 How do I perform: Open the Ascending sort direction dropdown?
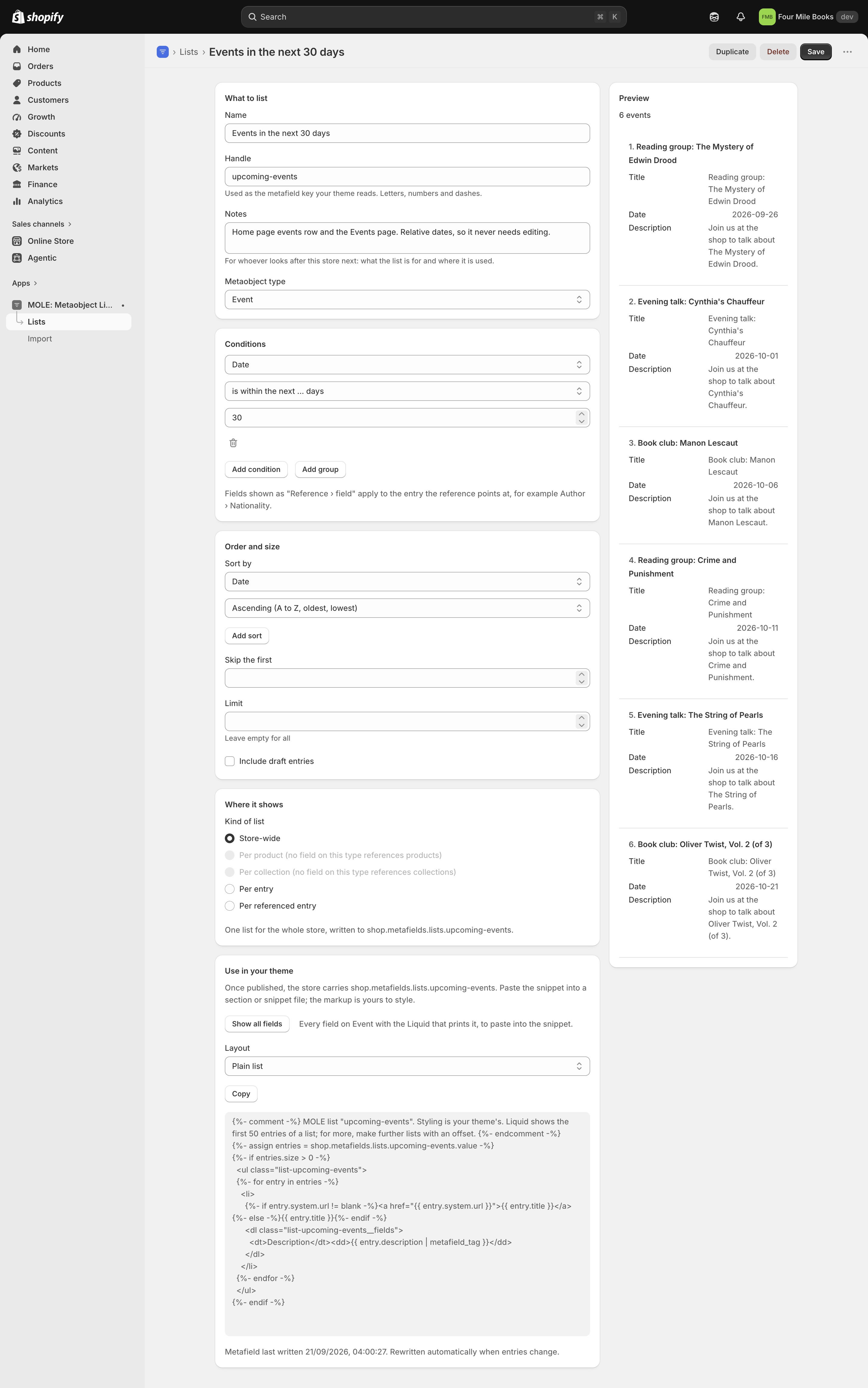coord(407,608)
